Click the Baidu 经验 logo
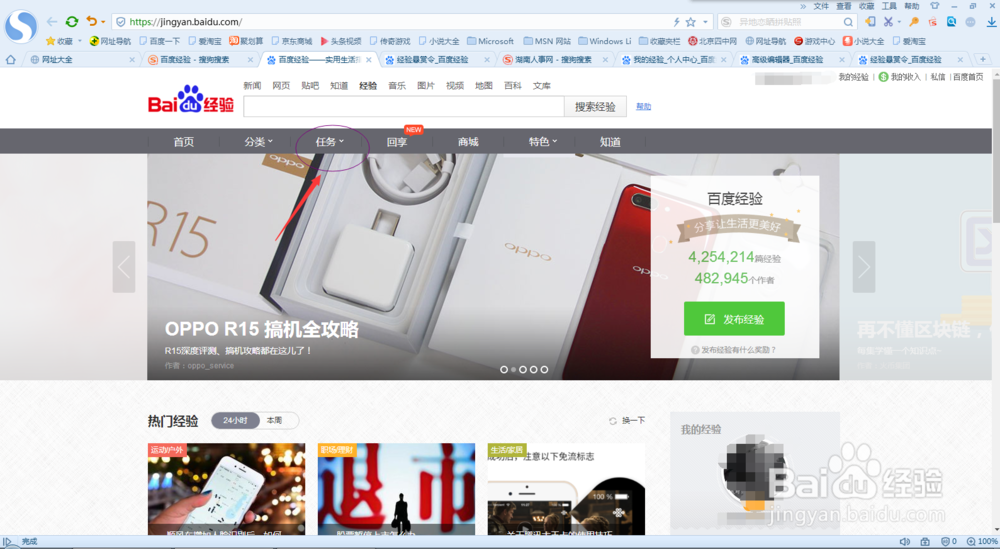1000x549 pixels. pyautogui.click(x=191, y=99)
